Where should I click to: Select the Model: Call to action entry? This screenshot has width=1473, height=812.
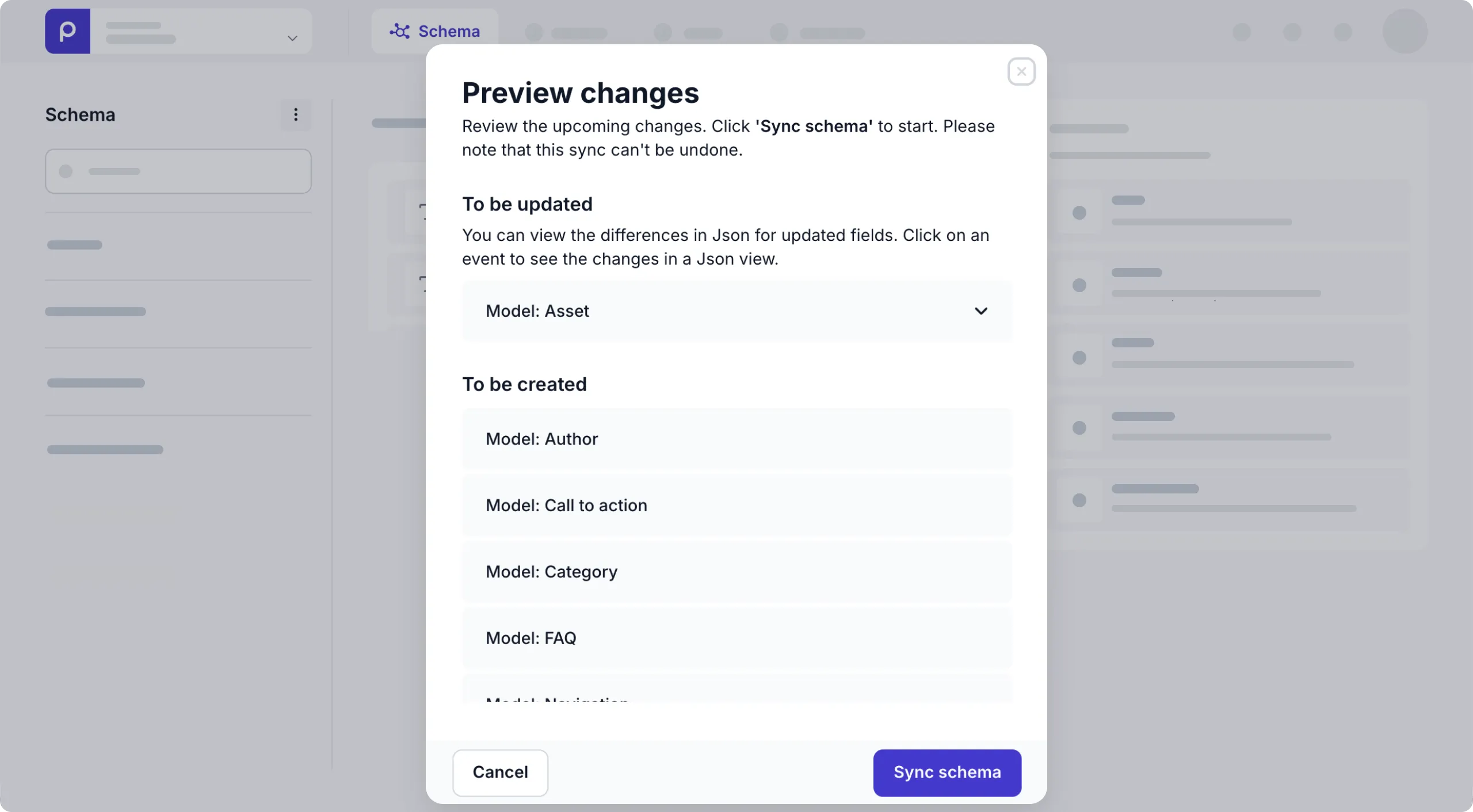pyautogui.click(x=736, y=505)
